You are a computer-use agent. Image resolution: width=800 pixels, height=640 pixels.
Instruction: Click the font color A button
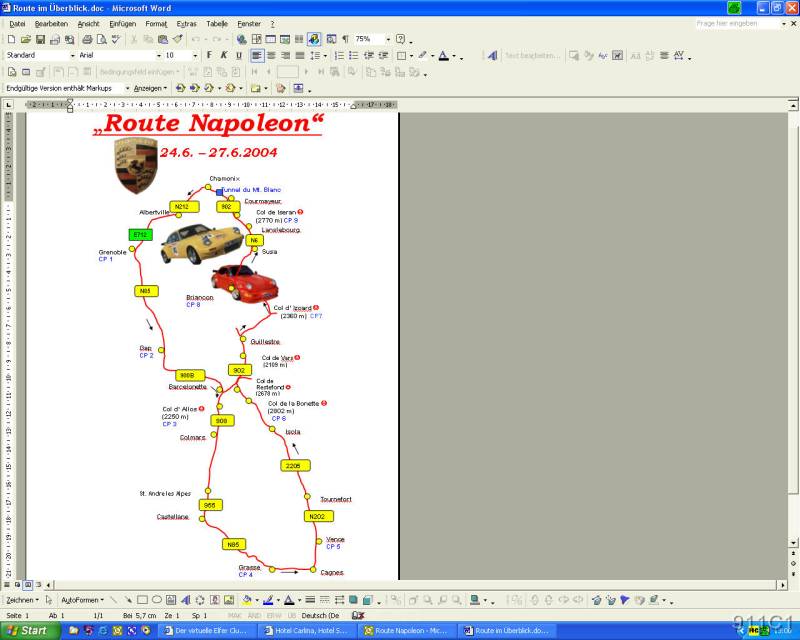445,56
